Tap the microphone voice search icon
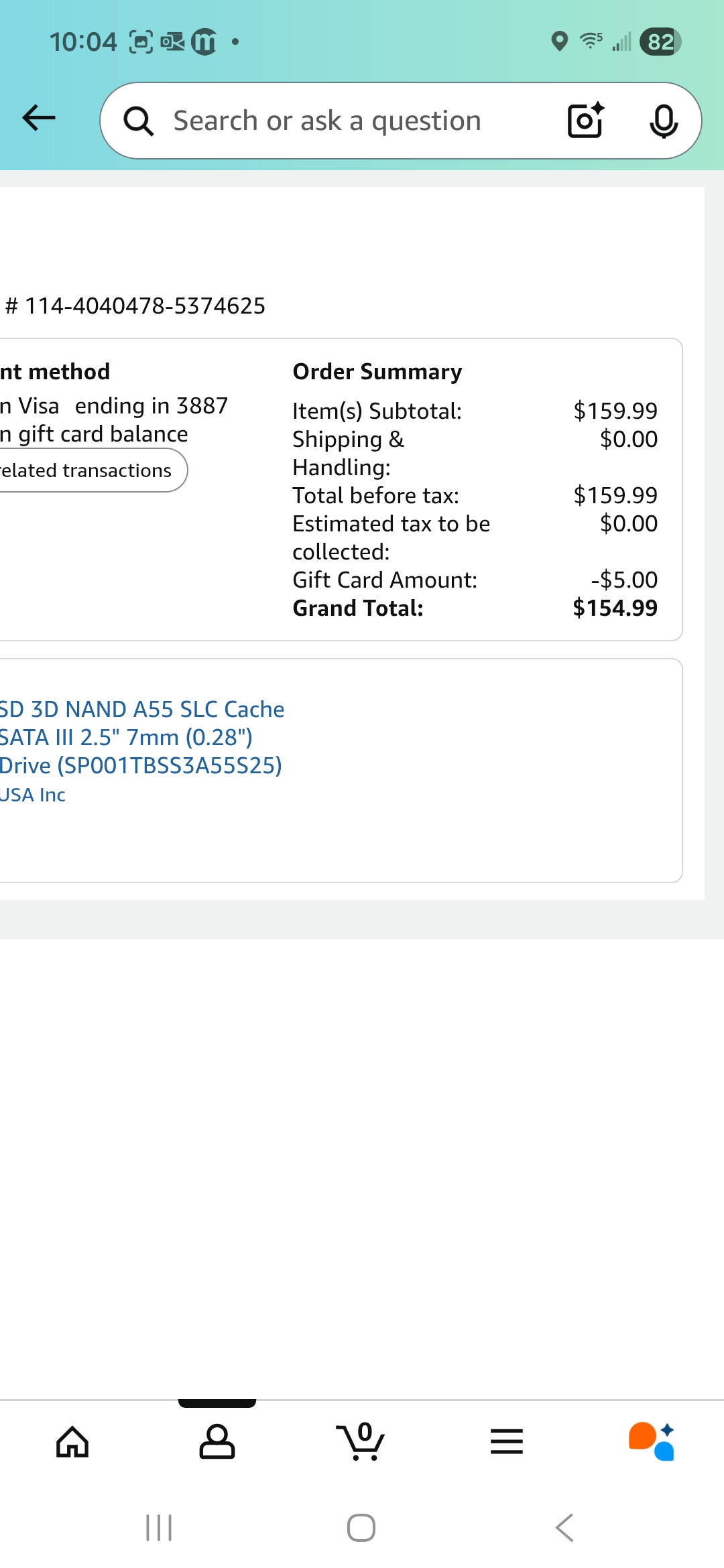Screen dimensions: 724x1568 tap(664, 121)
